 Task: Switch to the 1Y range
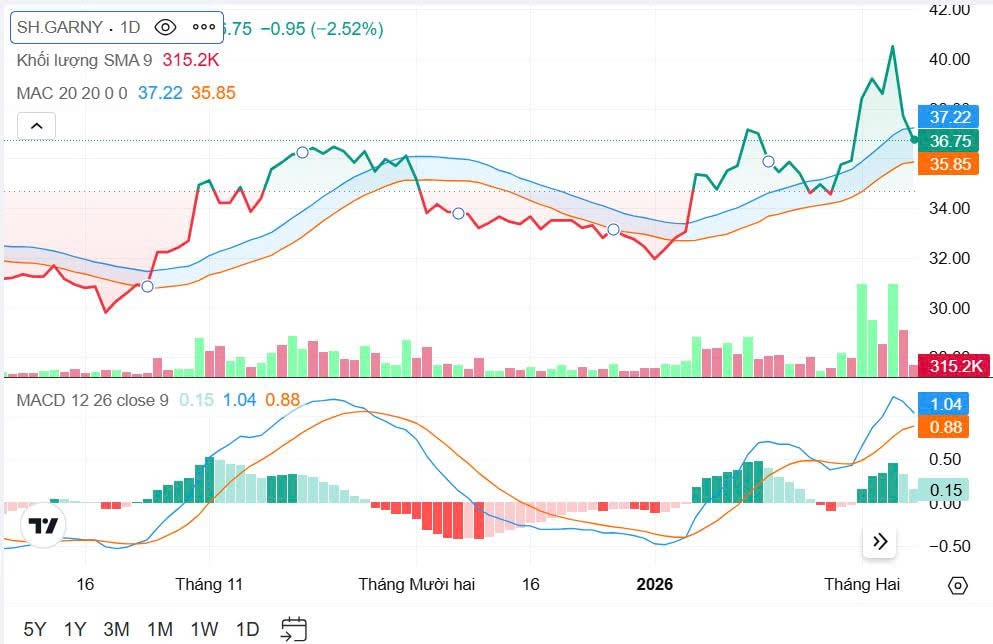point(75,629)
